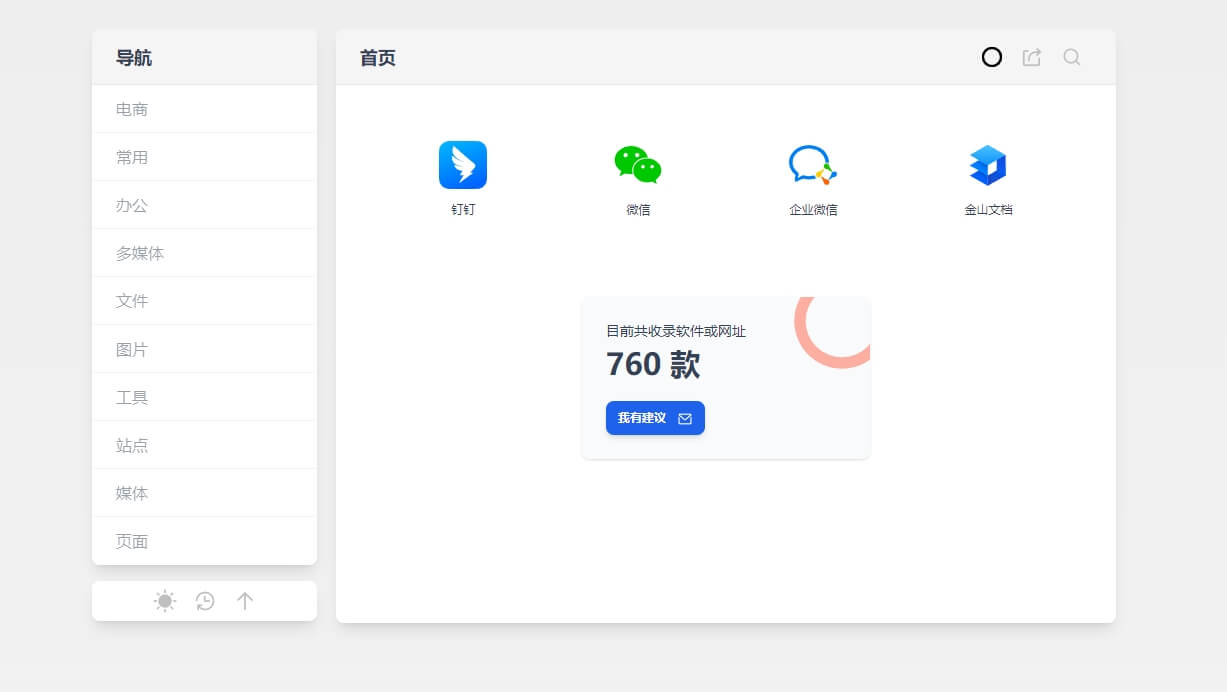Toggle light/dark mode with sun icon
Viewport: 1227px width, 692px height.
pos(165,601)
